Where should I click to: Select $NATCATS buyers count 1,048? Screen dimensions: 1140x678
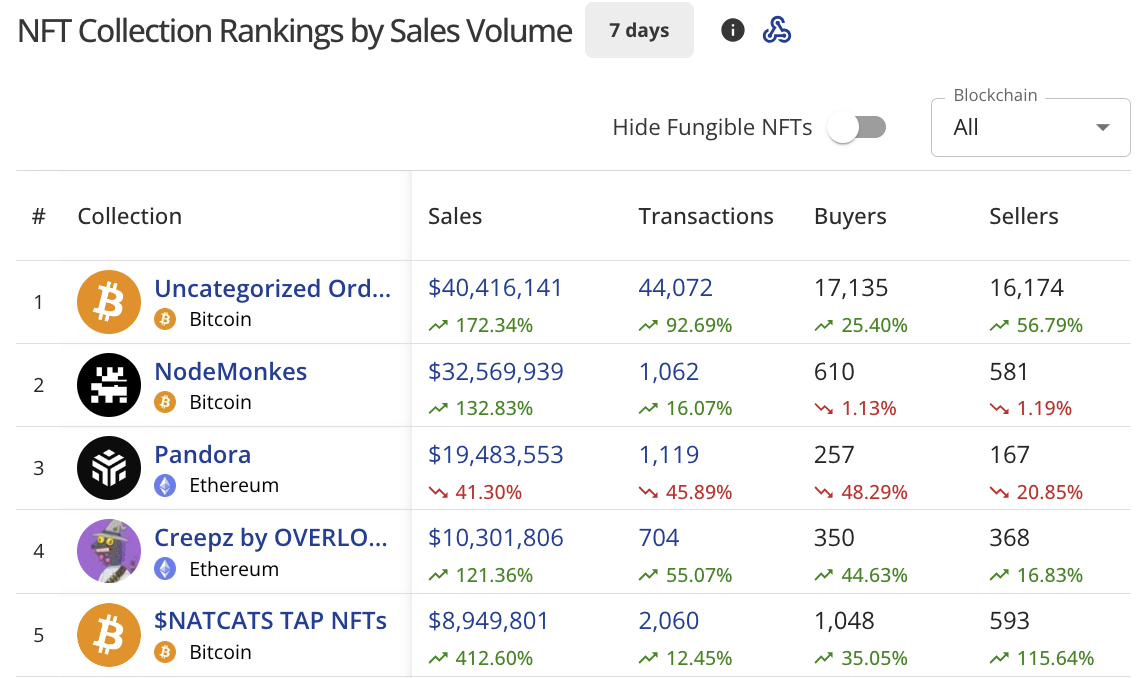[x=844, y=621]
